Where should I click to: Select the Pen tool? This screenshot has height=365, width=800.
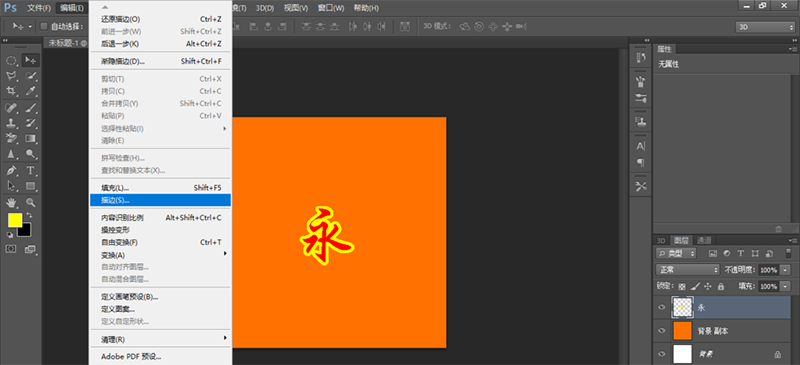[11, 170]
